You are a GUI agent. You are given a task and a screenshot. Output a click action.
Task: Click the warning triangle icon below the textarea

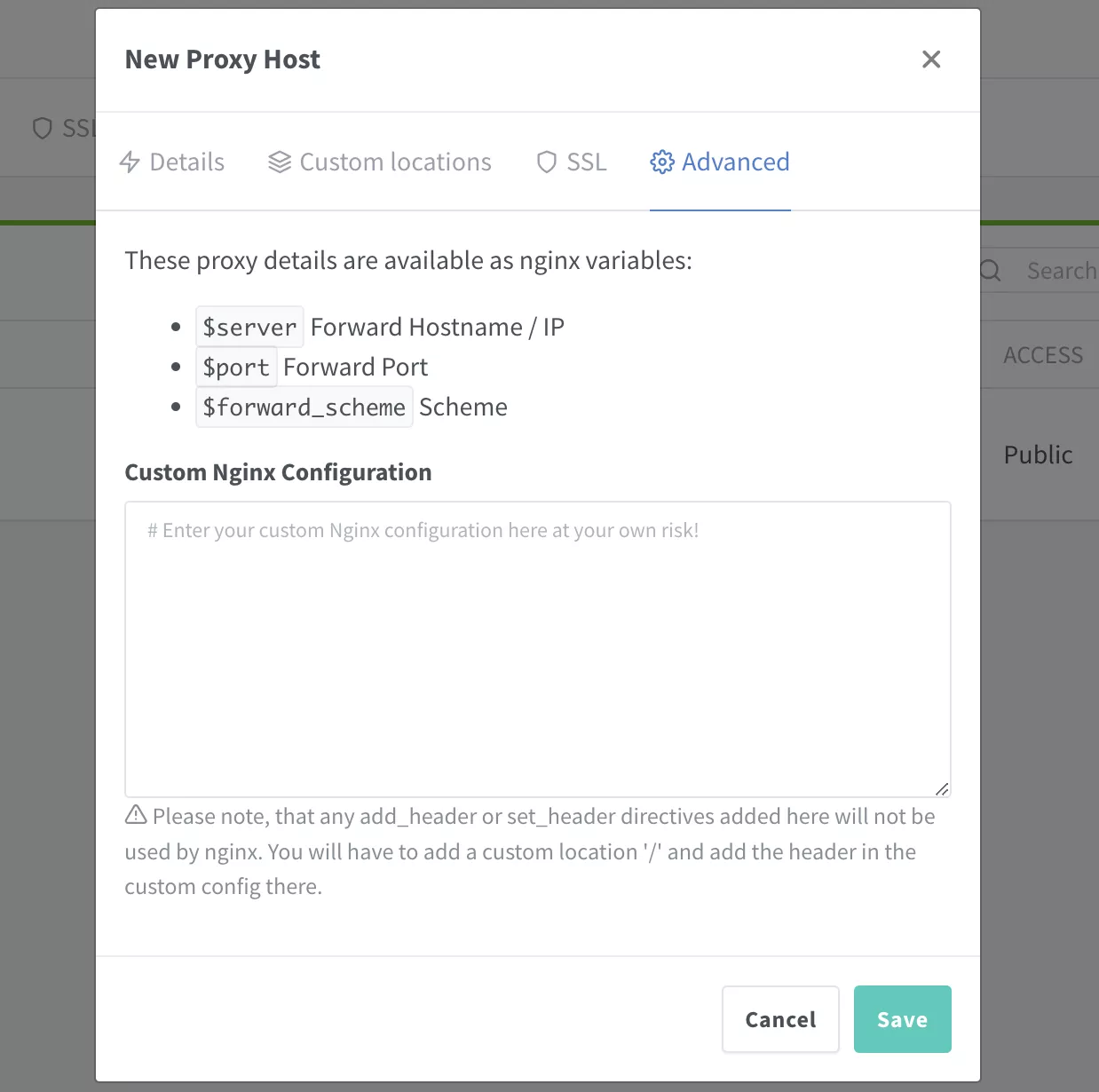point(136,814)
